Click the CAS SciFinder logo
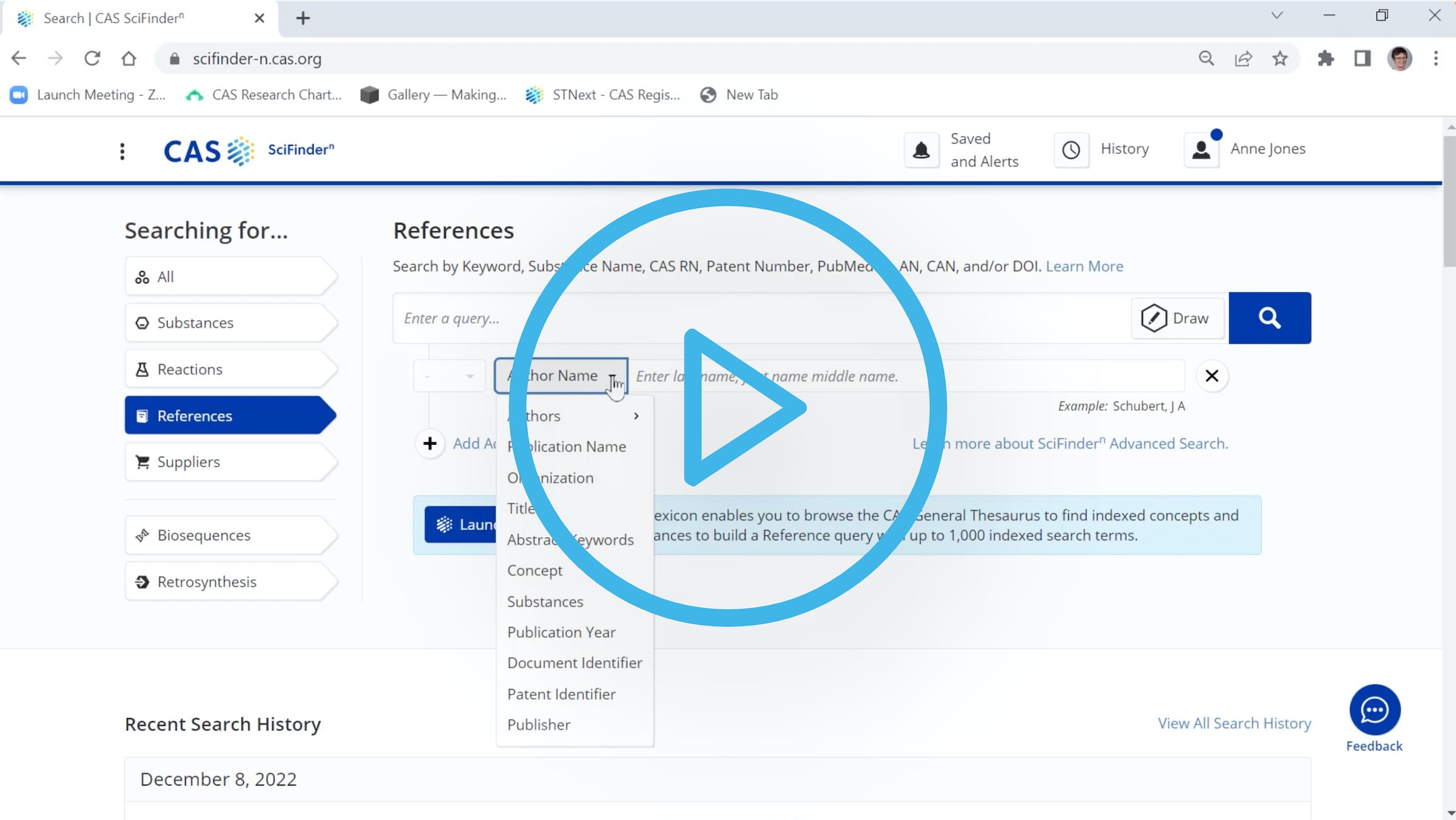1456x820 pixels. [x=249, y=151]
